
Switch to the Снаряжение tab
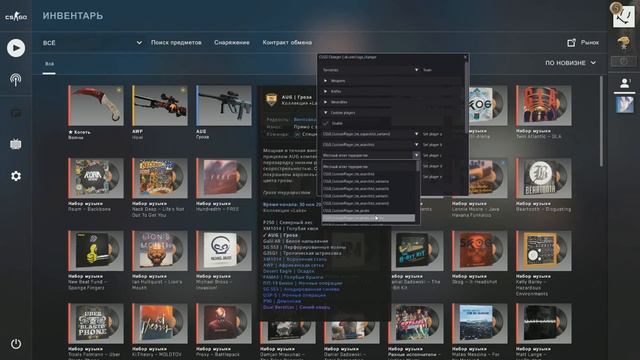pyautogui.click(x=232, y=42)
